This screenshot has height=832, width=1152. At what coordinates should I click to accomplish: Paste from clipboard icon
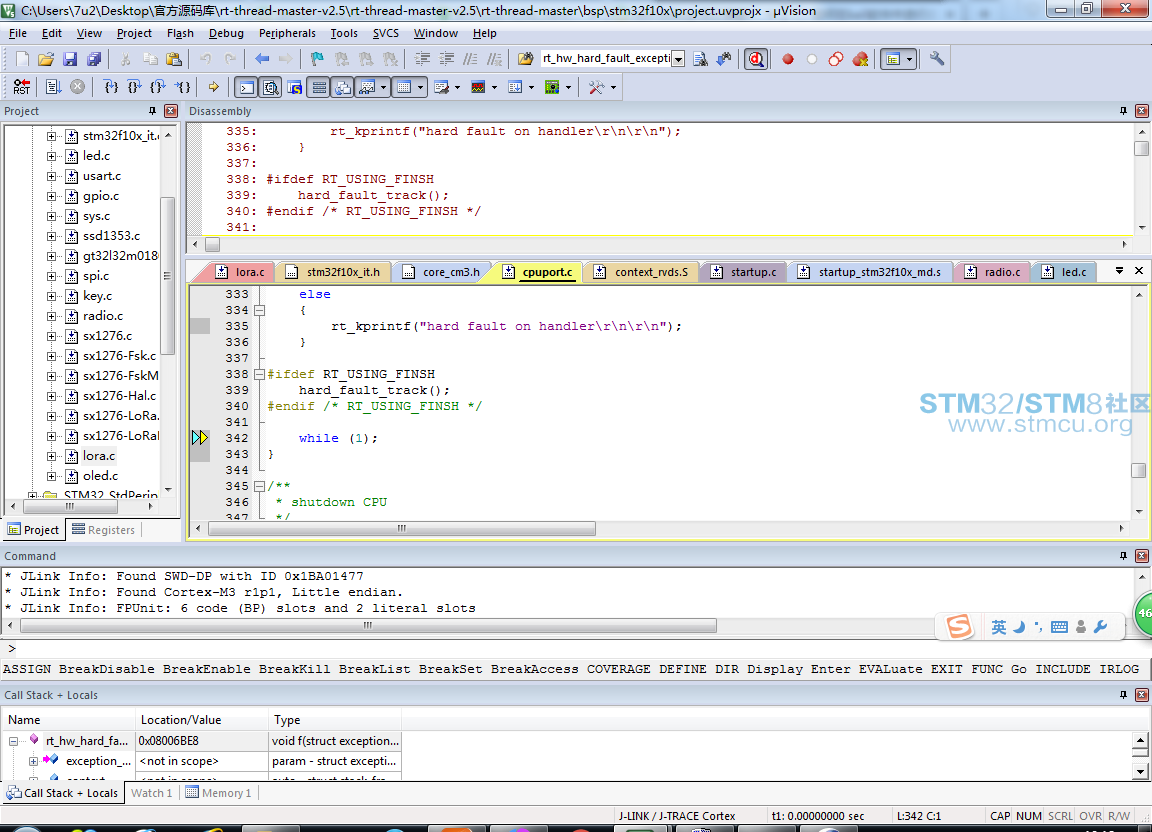point(173,59)
